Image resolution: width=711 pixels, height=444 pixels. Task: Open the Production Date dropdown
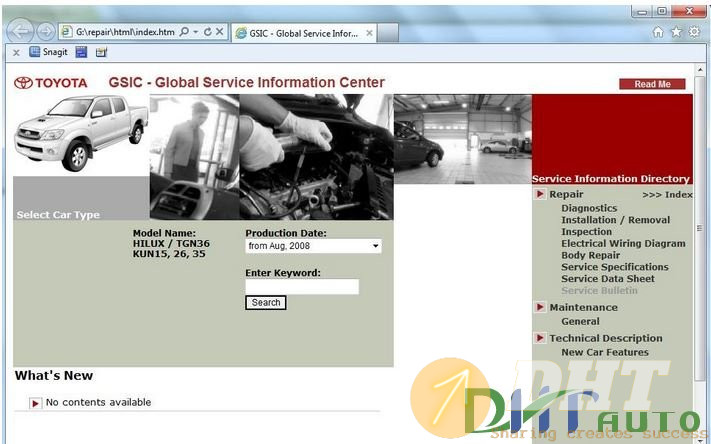(313, 246)
